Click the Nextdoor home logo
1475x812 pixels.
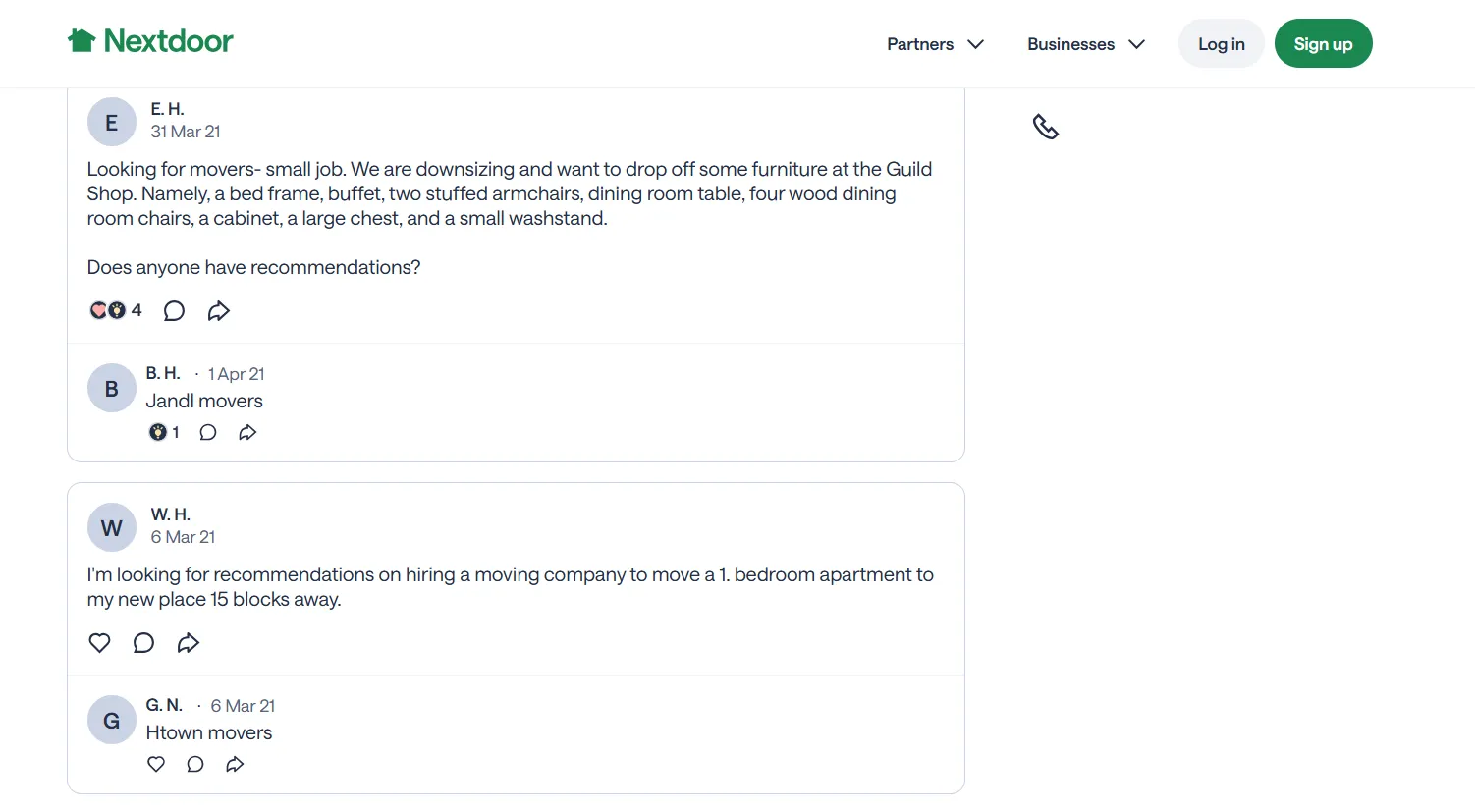pos(150,41)
